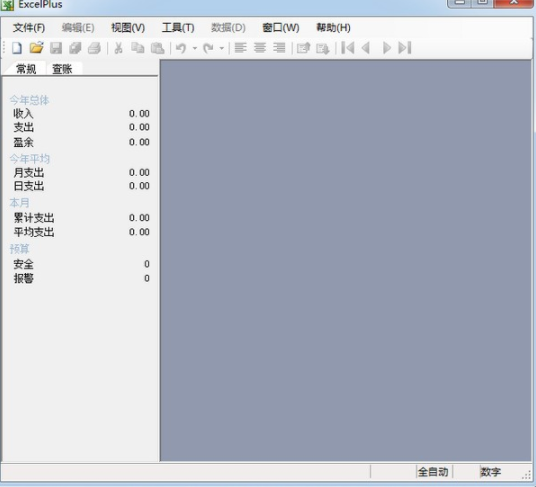Go to last record arrow icon
Viewport: 536px width, 487px height.
(x=405, y=48)
